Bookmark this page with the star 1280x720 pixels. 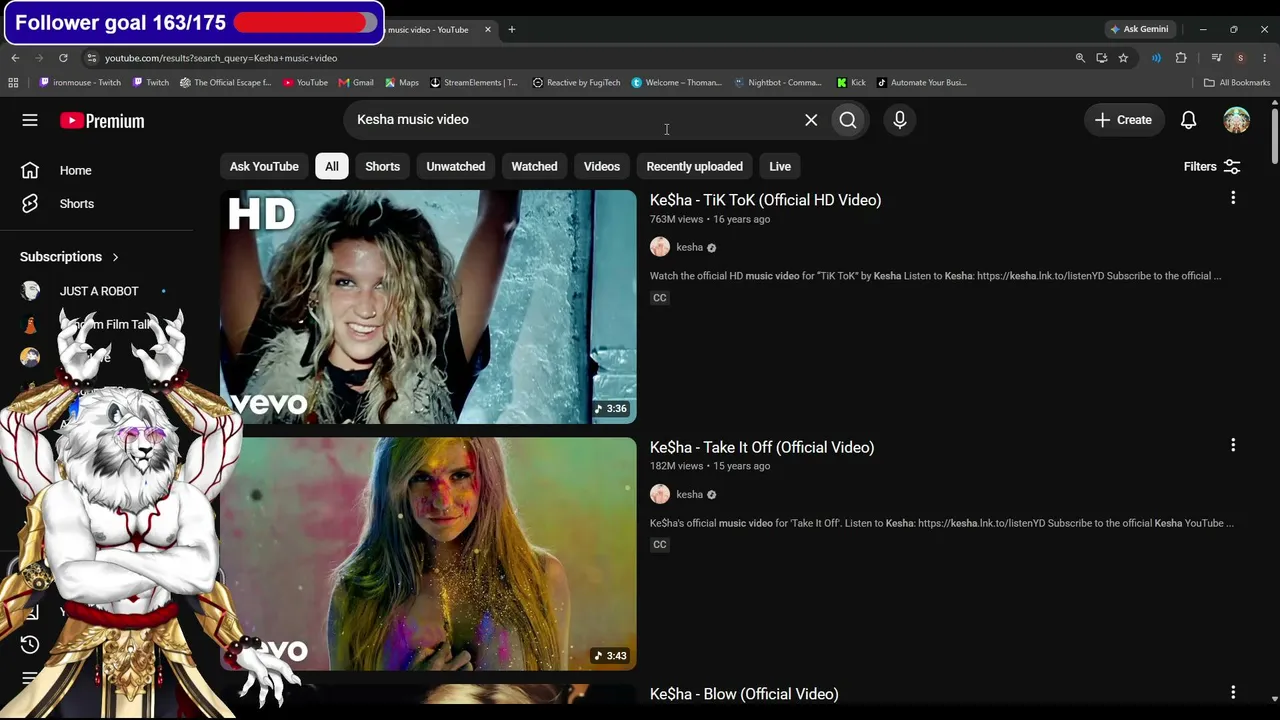coord(1123,58)
